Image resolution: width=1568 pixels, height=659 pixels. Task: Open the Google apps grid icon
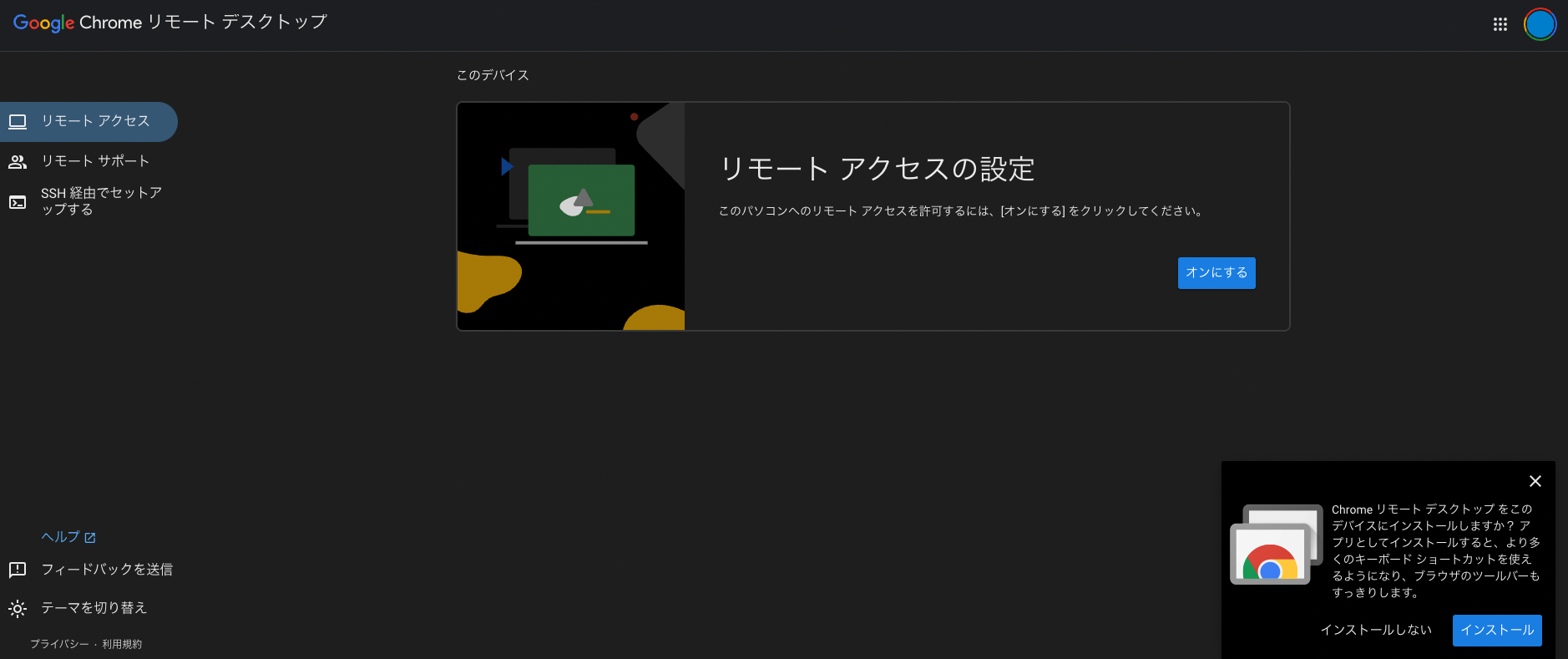pos(1500,24)
